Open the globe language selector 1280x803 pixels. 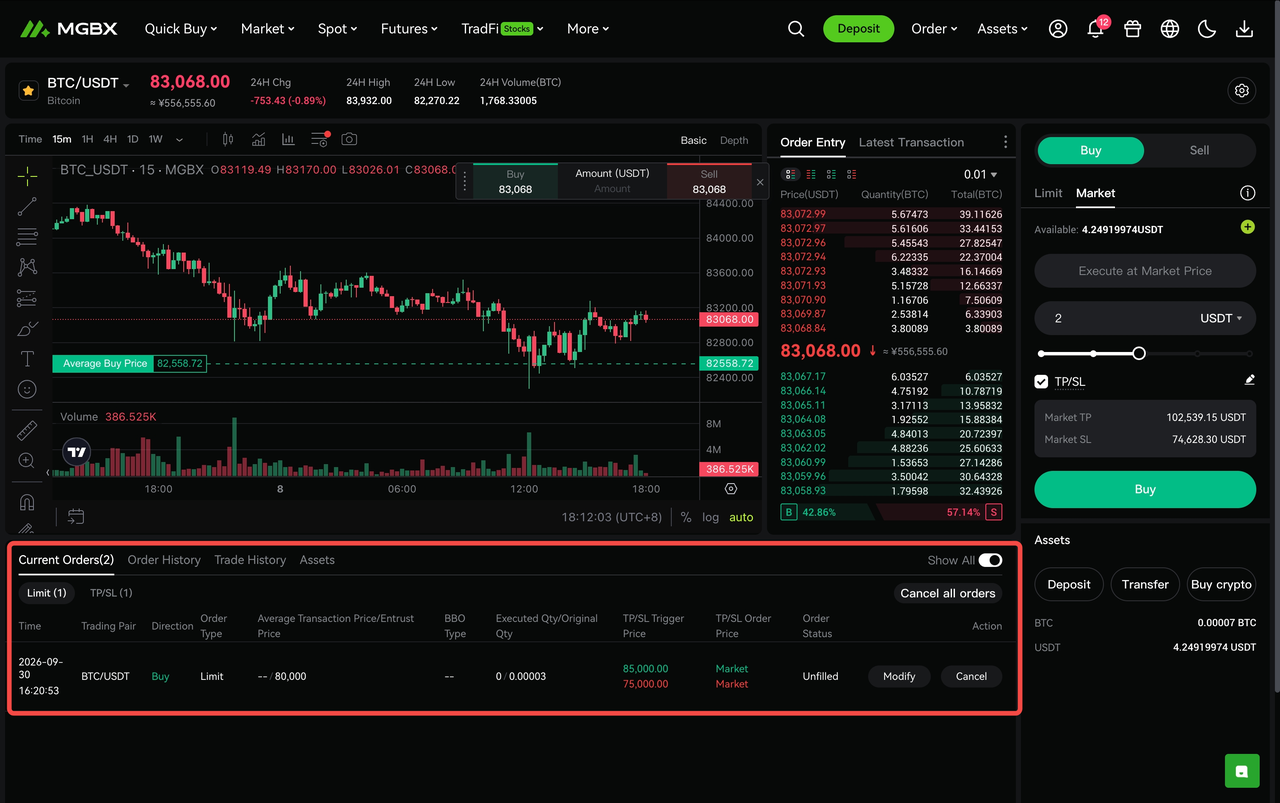[x=1170, y=29]
